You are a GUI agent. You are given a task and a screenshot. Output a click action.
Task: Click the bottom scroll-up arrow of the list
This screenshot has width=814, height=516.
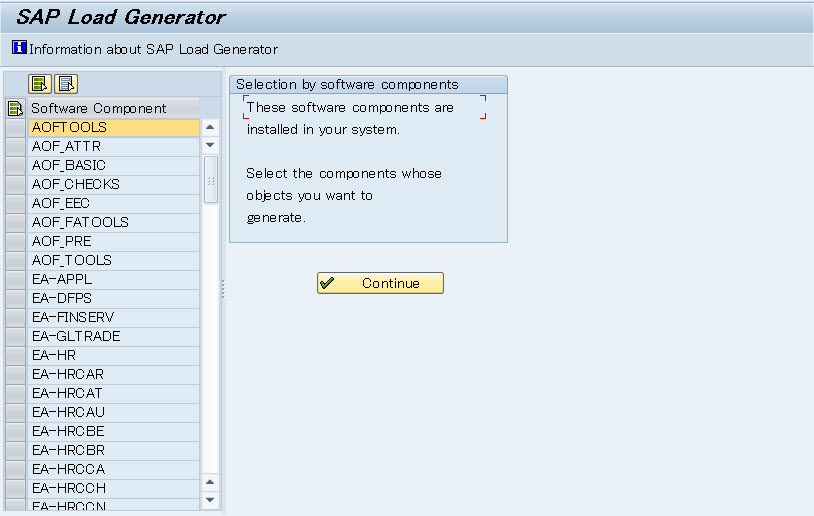[210, 482]
